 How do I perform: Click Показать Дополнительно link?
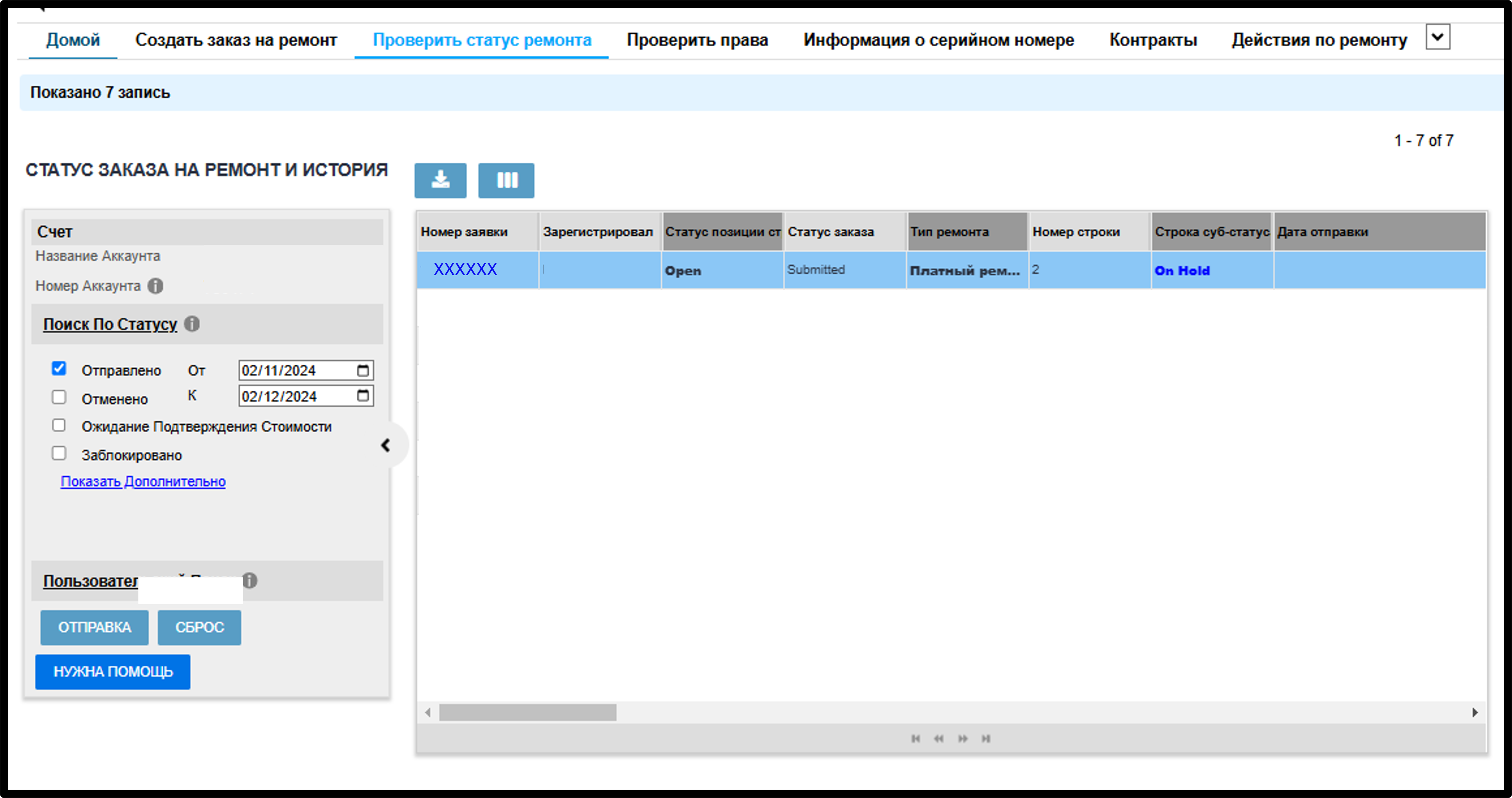[143, 481]
